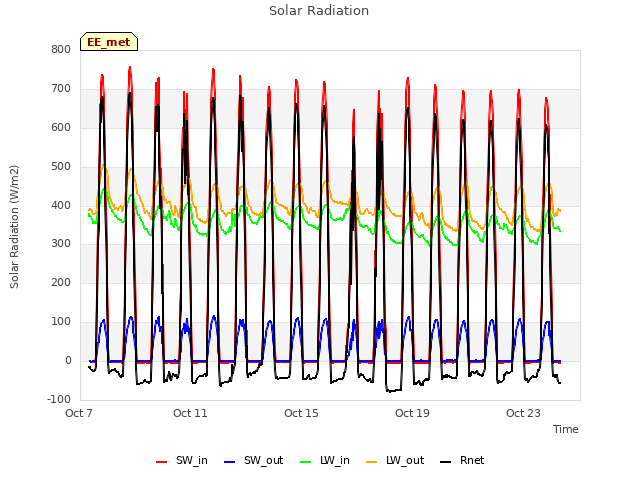Viewport: 640px width, 480px height.
Task: Click the orange LW_out legend swatch
Action: [x=371, y=462]
